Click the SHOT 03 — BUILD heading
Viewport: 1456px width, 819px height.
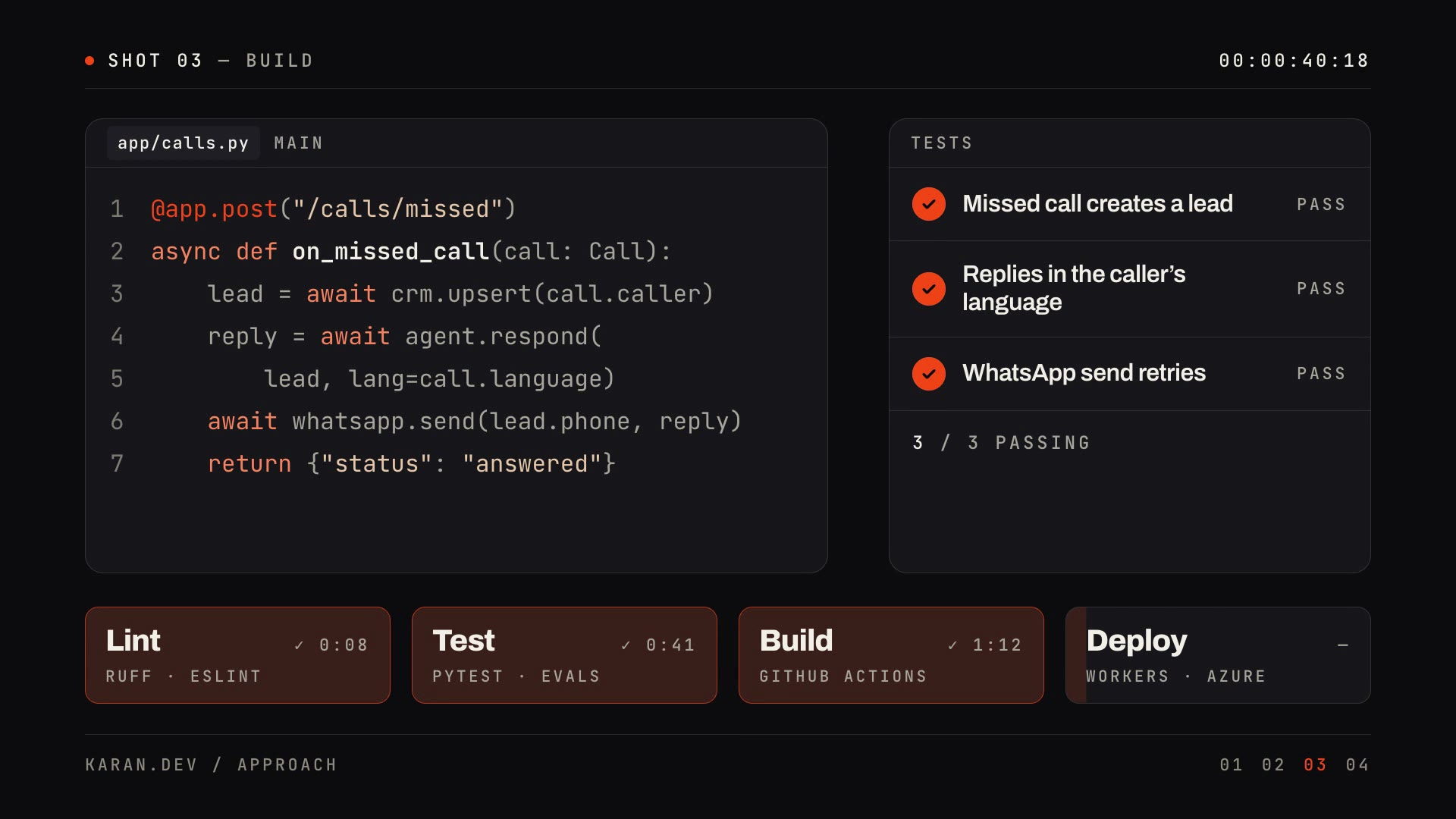point(211,61)
